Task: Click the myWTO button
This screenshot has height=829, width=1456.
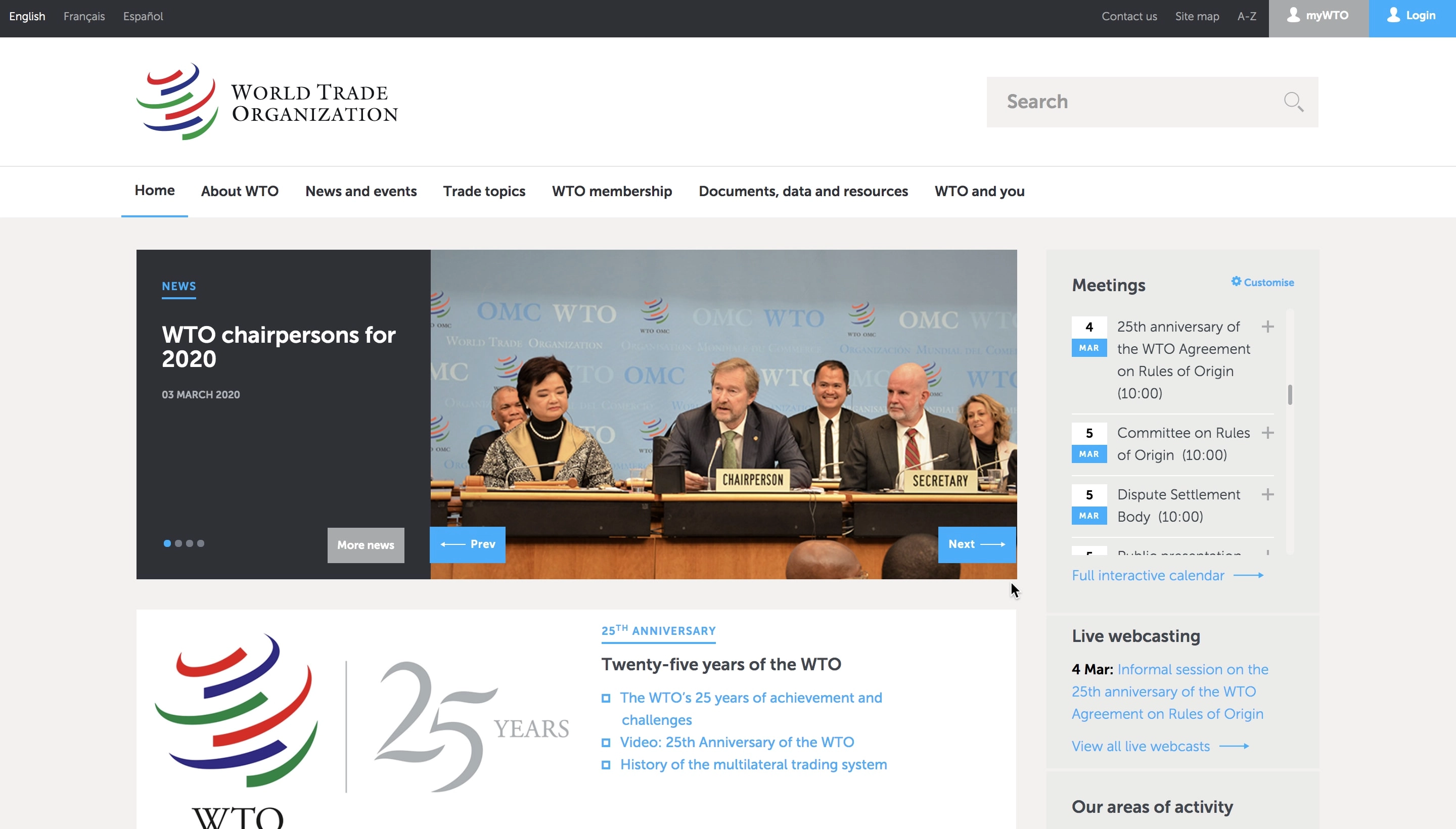Action: click(x=1318, y=18)
